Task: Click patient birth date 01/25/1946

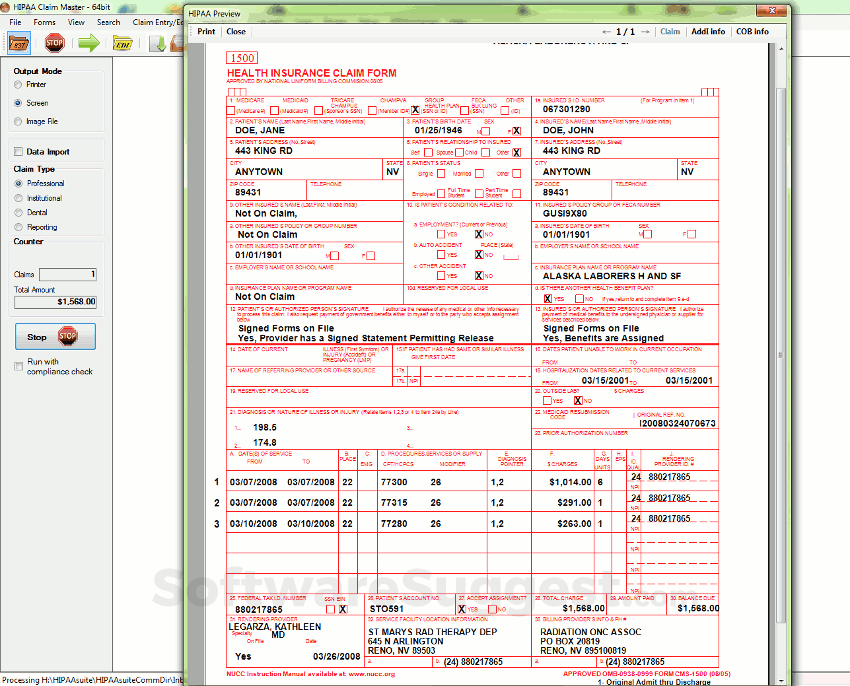Action: (x=439, y=130)
